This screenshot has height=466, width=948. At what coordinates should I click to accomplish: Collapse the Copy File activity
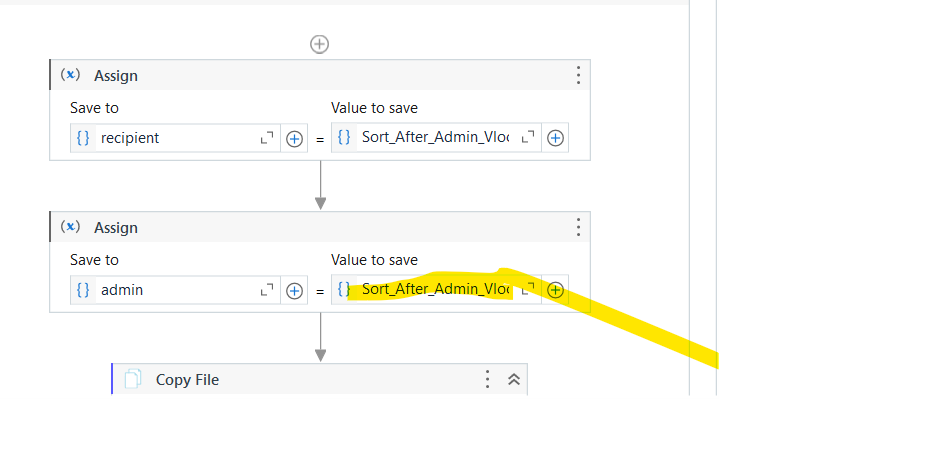point(514,379)
